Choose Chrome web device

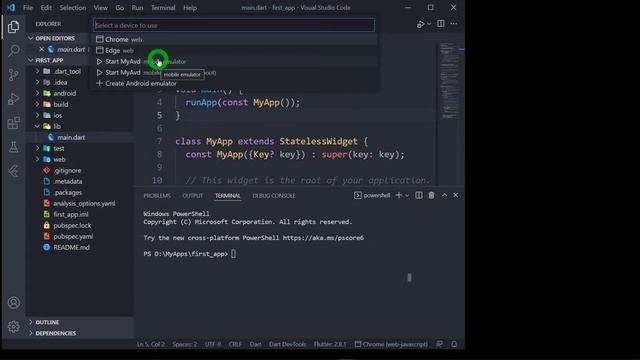(x=234, y=40)
